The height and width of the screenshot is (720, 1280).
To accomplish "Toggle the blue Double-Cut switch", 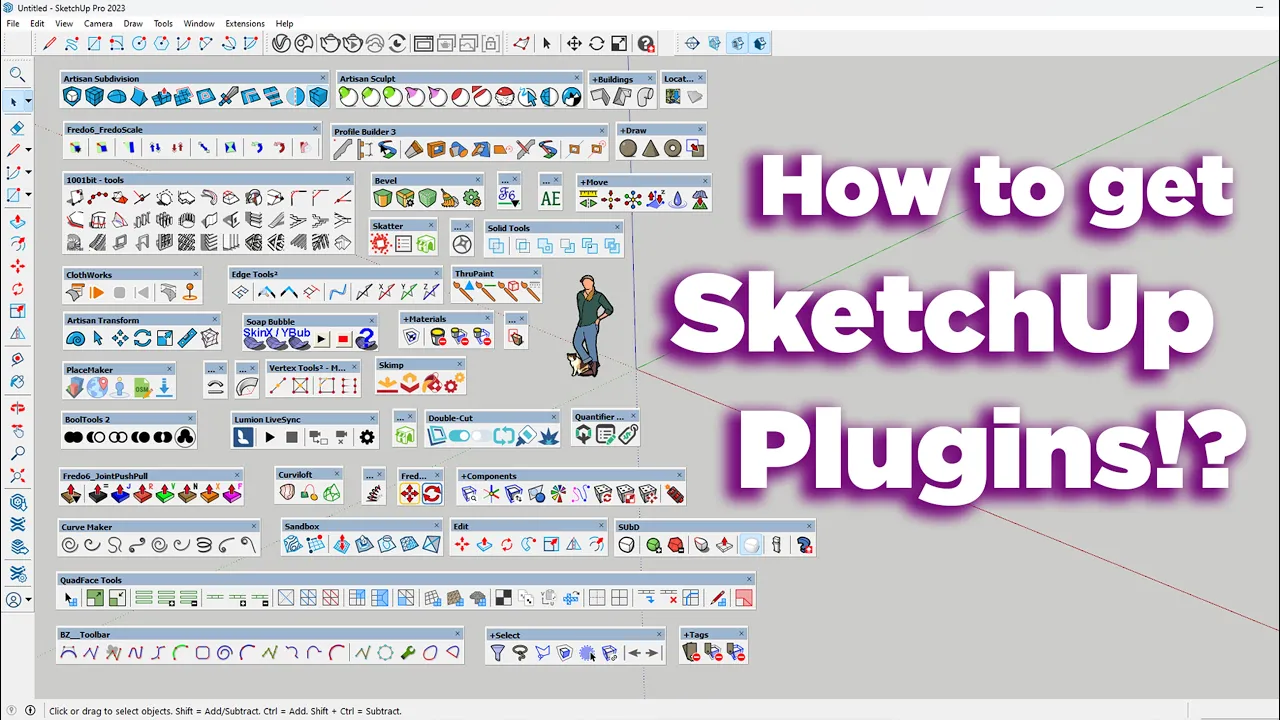I will click(x=458, y=435).
